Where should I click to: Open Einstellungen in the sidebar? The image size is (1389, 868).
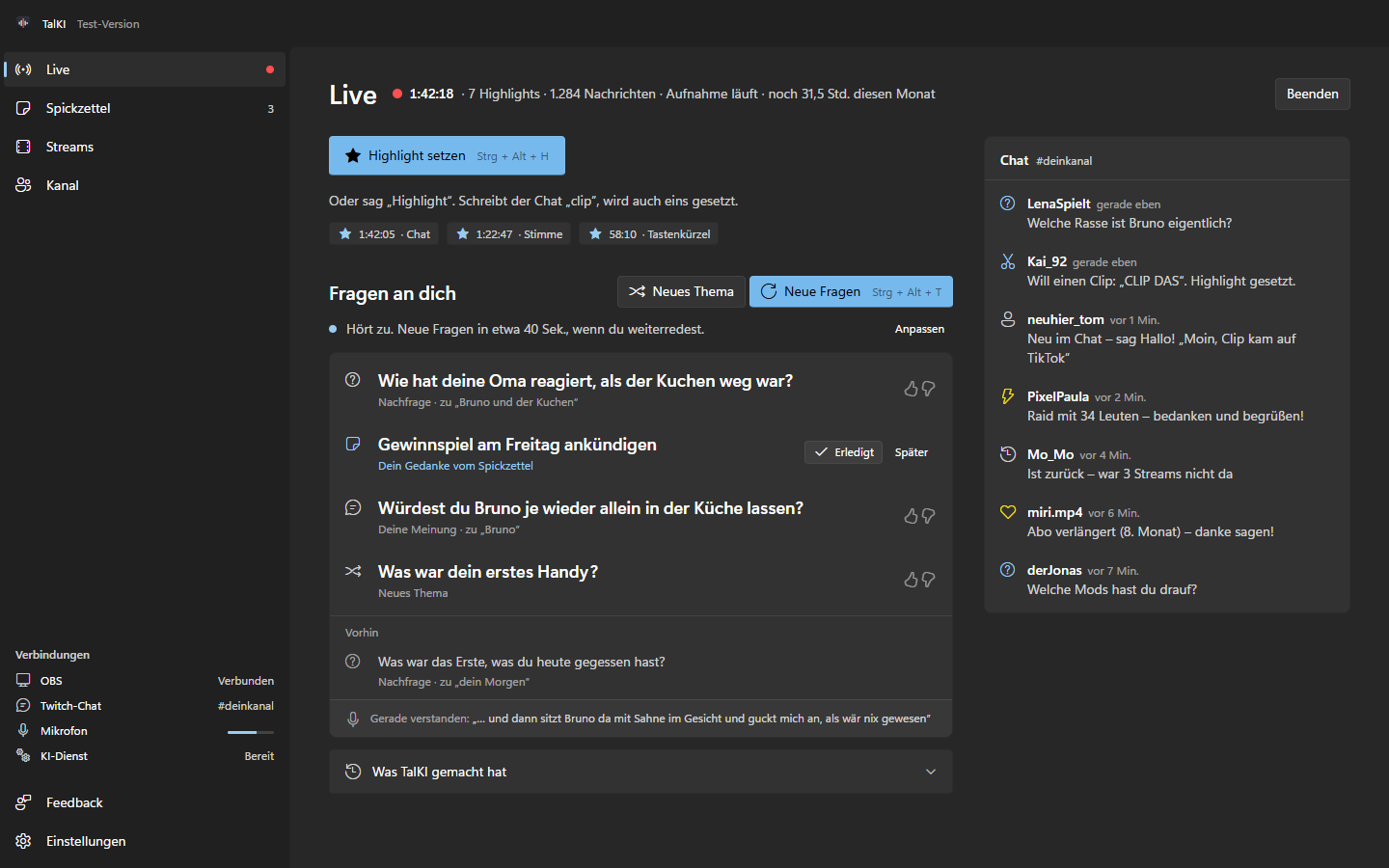point(145,841)
